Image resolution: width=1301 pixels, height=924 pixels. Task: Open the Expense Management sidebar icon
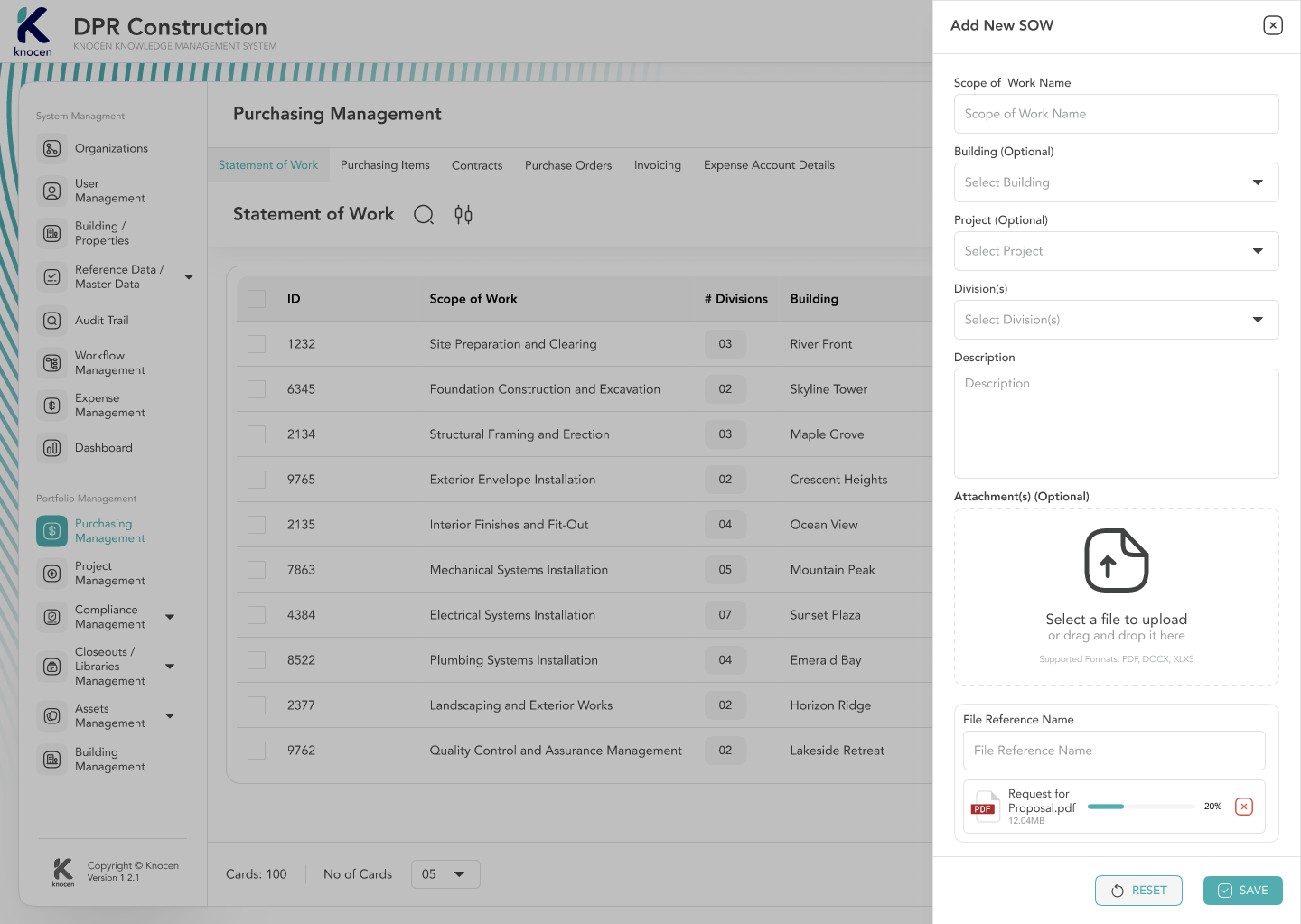tap(52, 406)
